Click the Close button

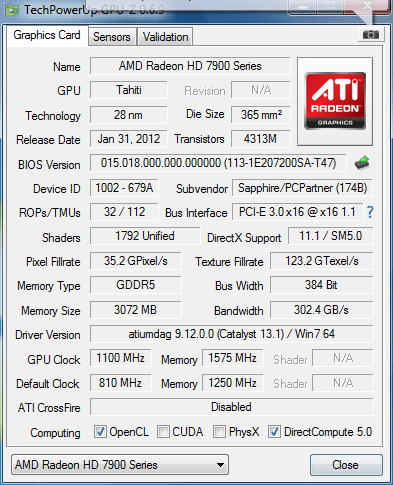click(346, 465)
